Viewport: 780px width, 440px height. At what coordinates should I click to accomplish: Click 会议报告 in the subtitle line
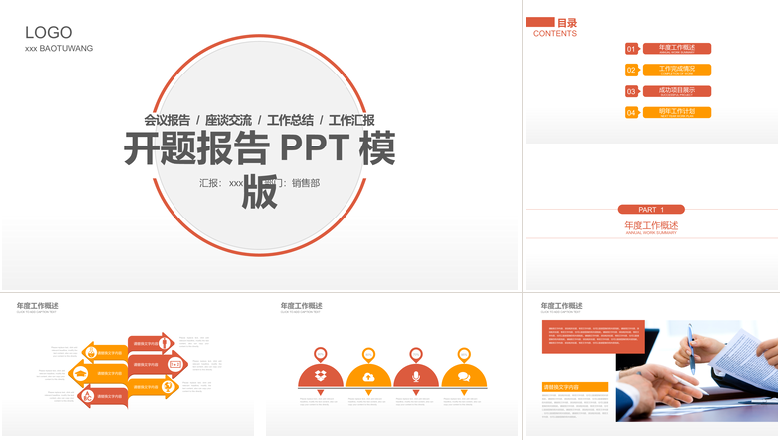[167, 120]
